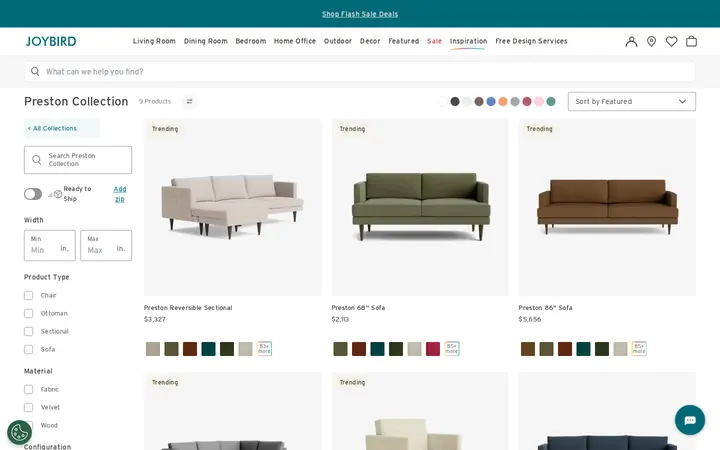Image resolution: width=720 pixels, height=450 pixels.
Task: Click the main search field
Action: tap(360, 71)
